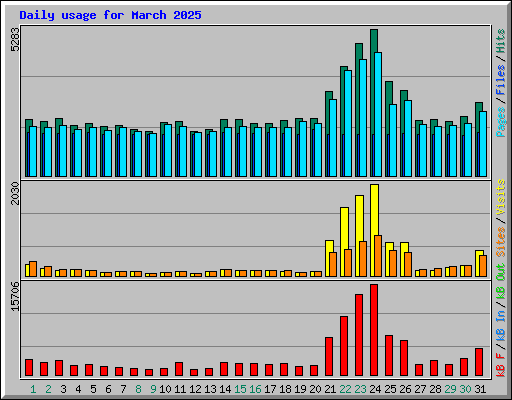The height and width of the screenshot is (400, 512).
Task: Click the orange sites bar for day 23
Action: (363, 259)
